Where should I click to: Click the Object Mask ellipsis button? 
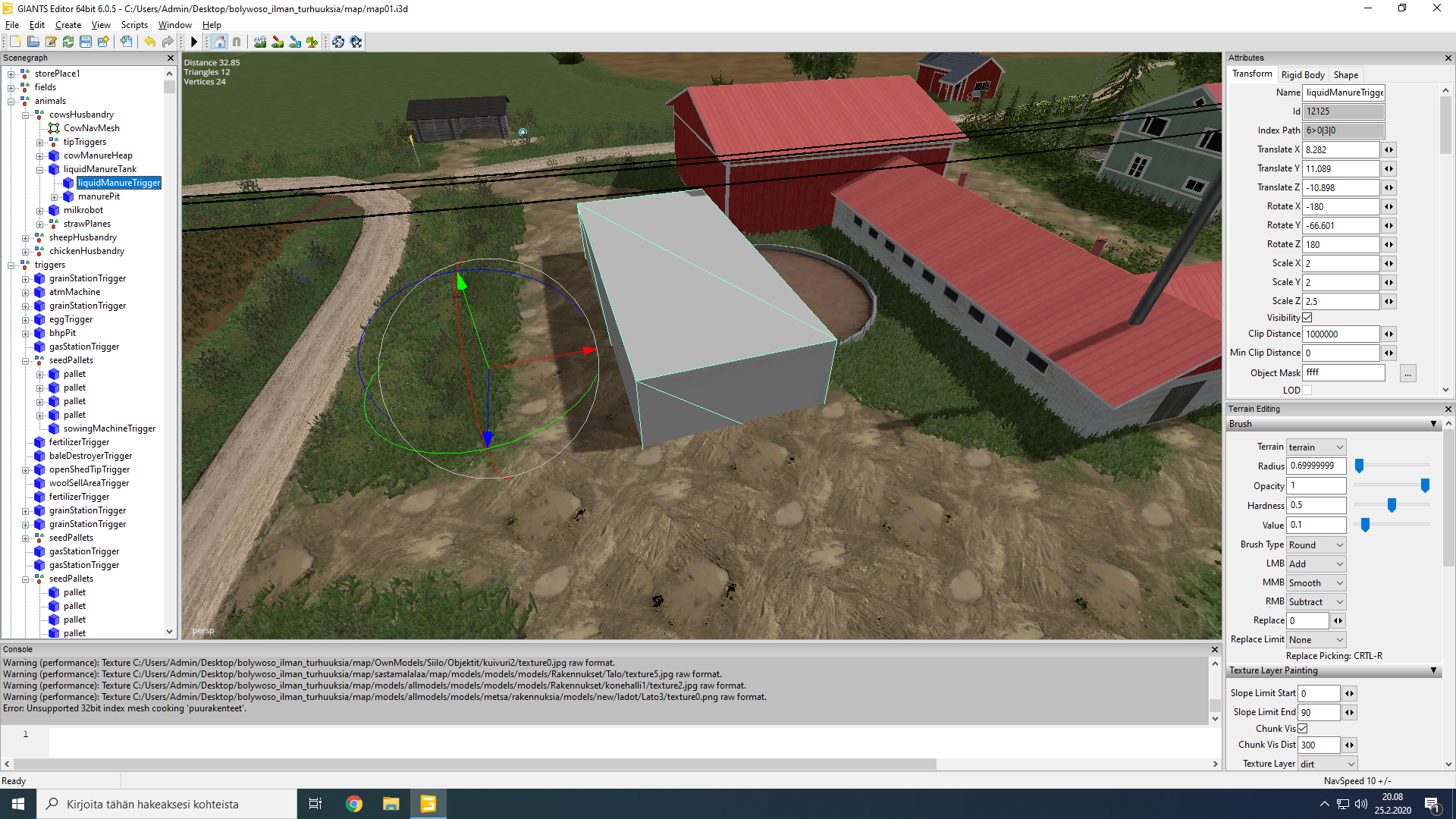point(1407,373)
